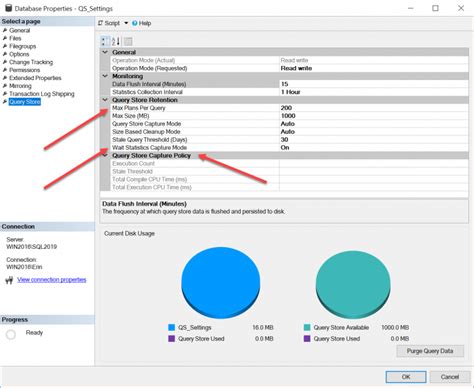The height and width of the screenshot is (388, 474).
Task: Click the Stale Query Threshold value 30
Action: 374,140
